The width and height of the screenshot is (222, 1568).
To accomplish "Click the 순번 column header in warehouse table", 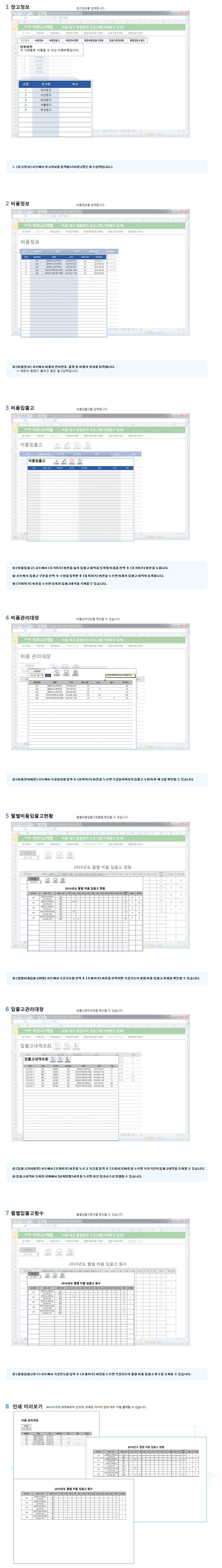I will point(26,84).
